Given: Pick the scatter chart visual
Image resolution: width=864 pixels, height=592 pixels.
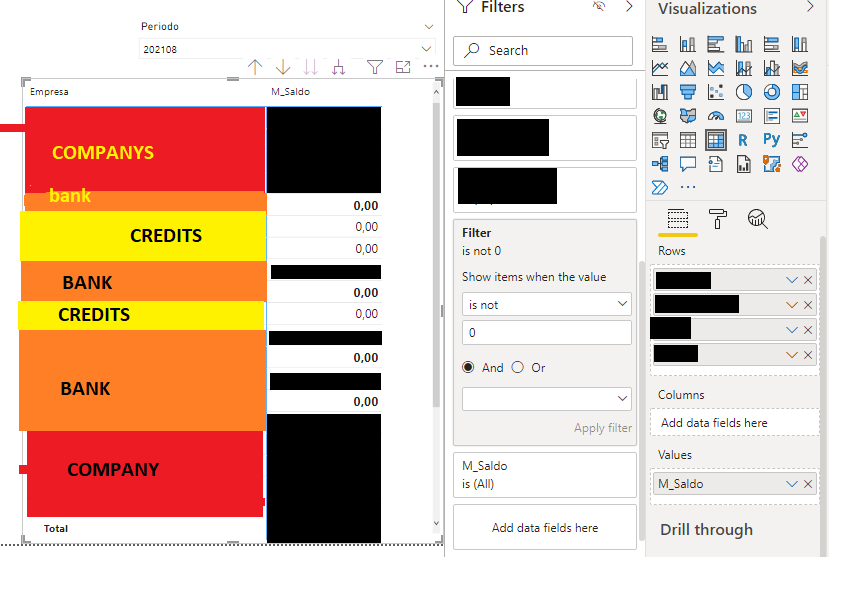Looking at the screenshot, I should pyautogui.click(x=716, y=92).
